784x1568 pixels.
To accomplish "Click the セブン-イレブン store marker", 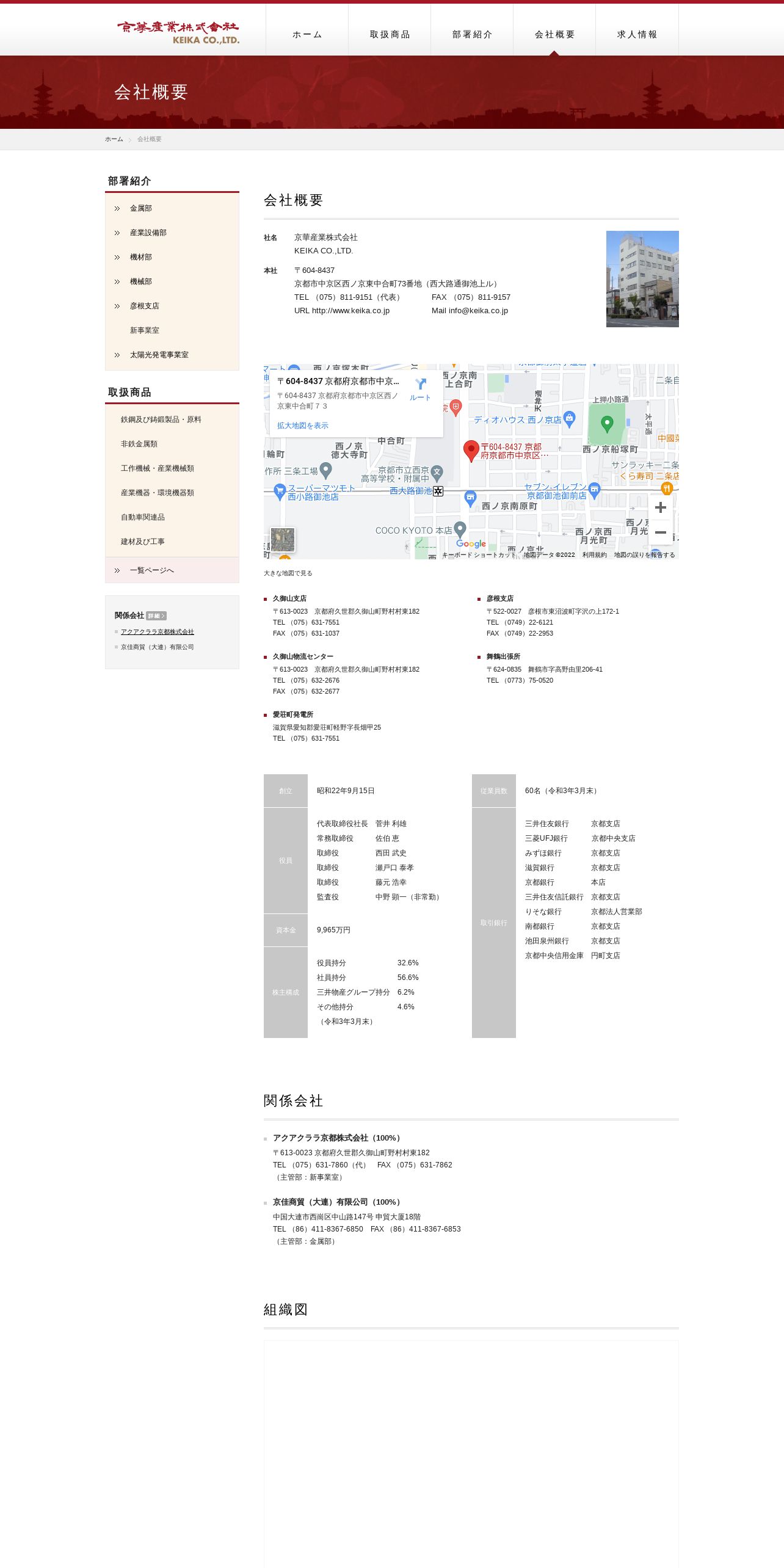I will tap(595, 490).
